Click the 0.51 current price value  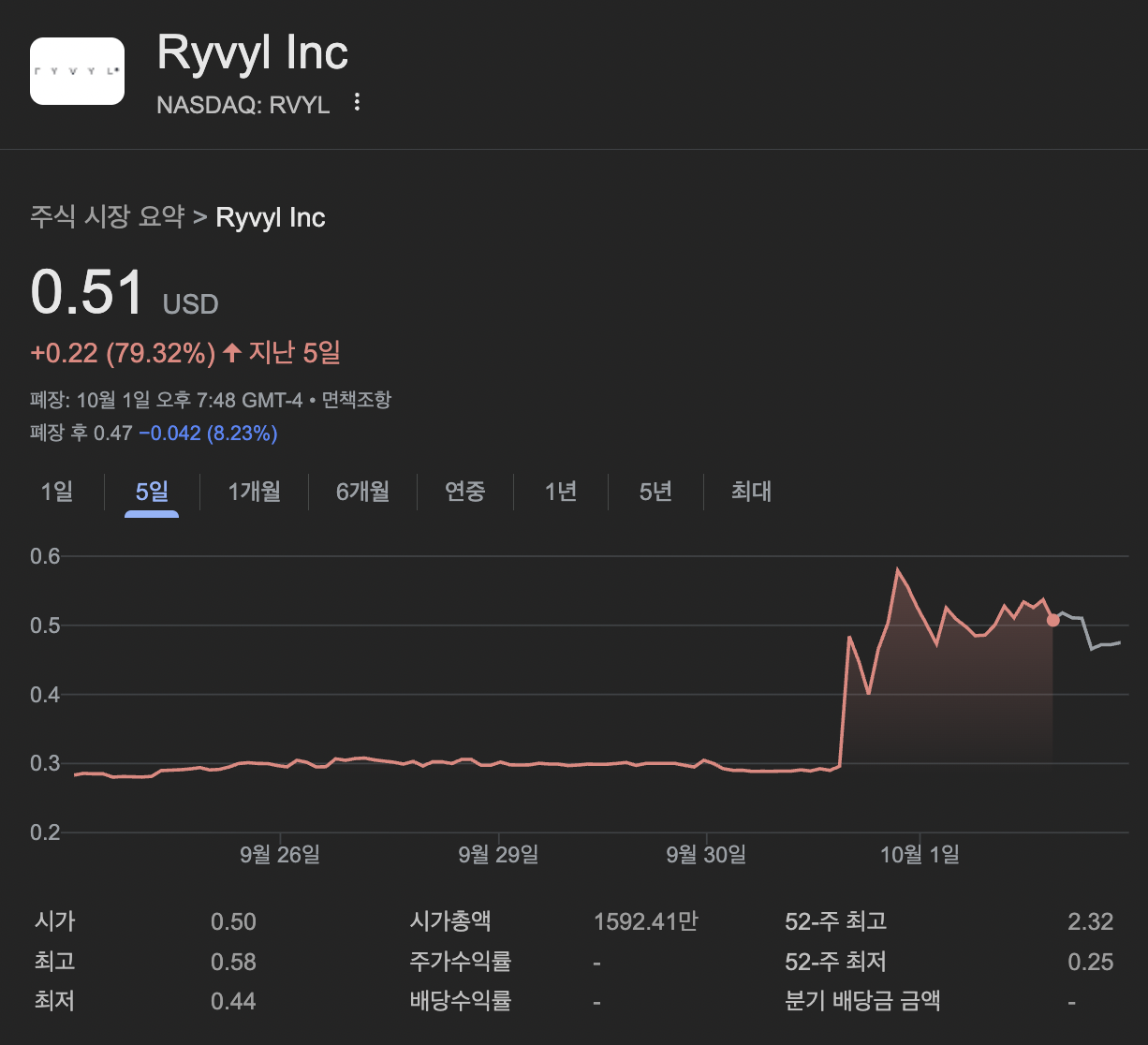87,292
